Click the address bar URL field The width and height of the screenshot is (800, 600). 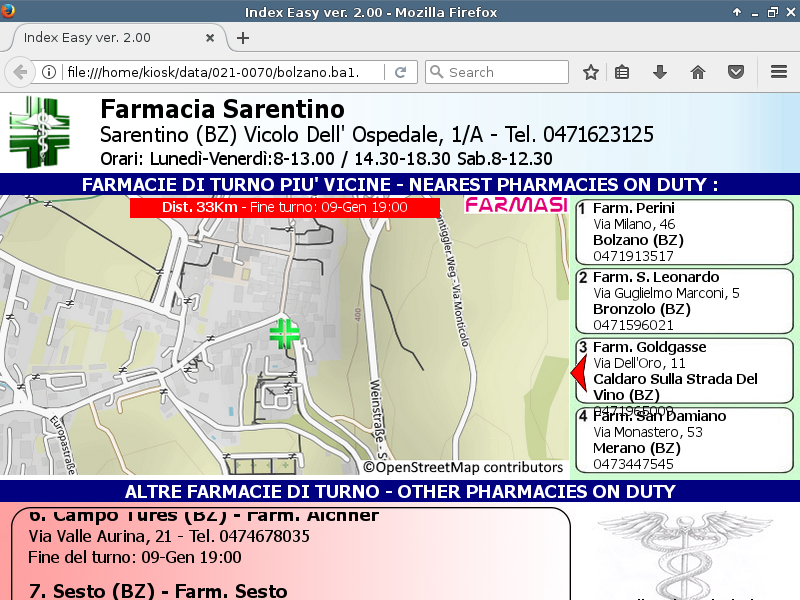click(220, 72)
